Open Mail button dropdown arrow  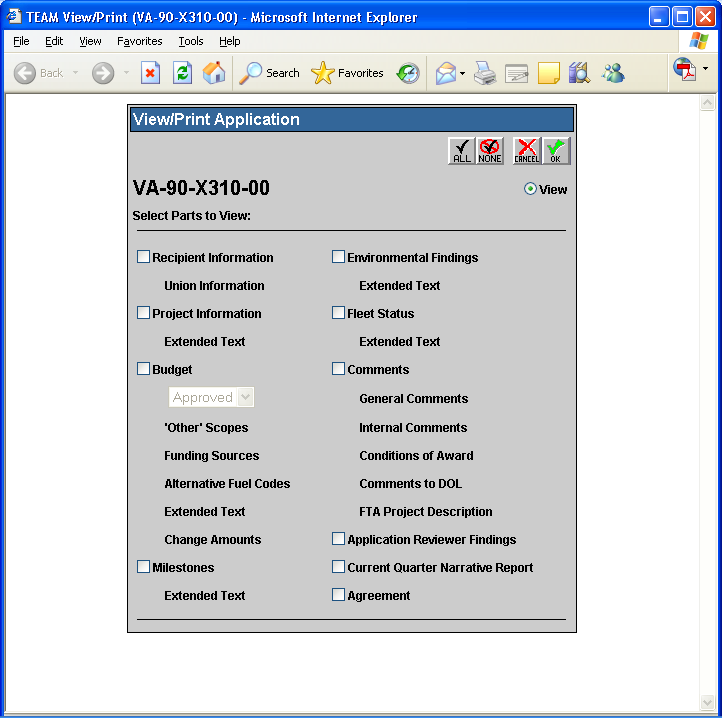[462, 73]
